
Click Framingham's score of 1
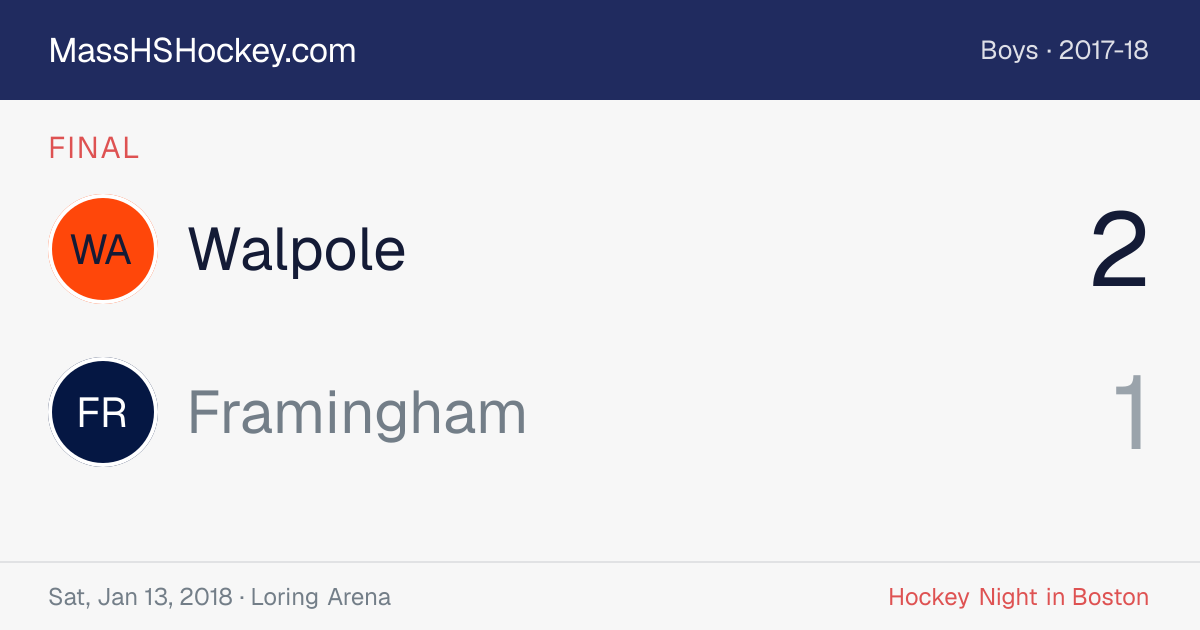tap(1131, 414)
